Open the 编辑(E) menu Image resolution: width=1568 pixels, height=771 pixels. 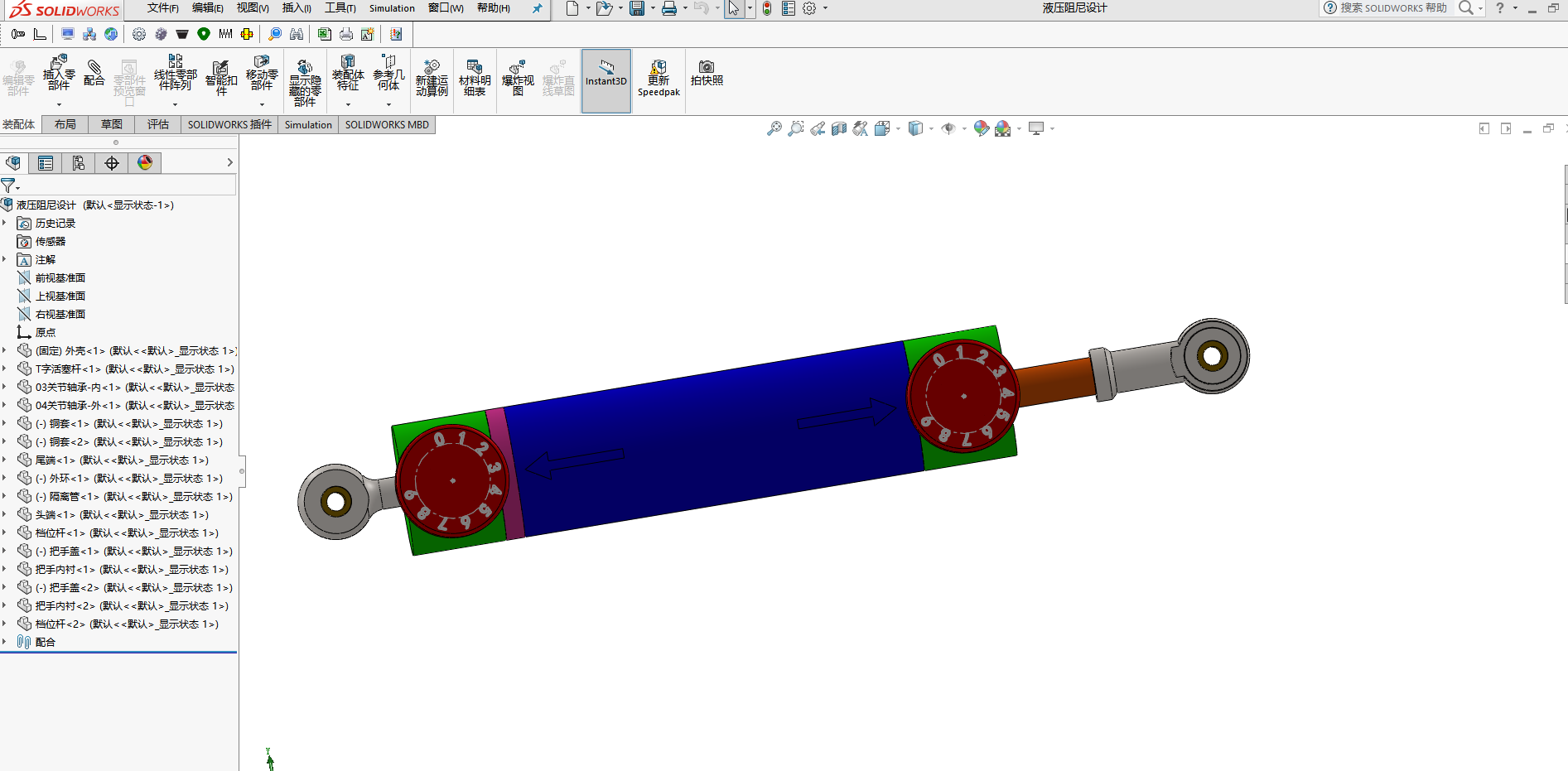tap(208, 8)
